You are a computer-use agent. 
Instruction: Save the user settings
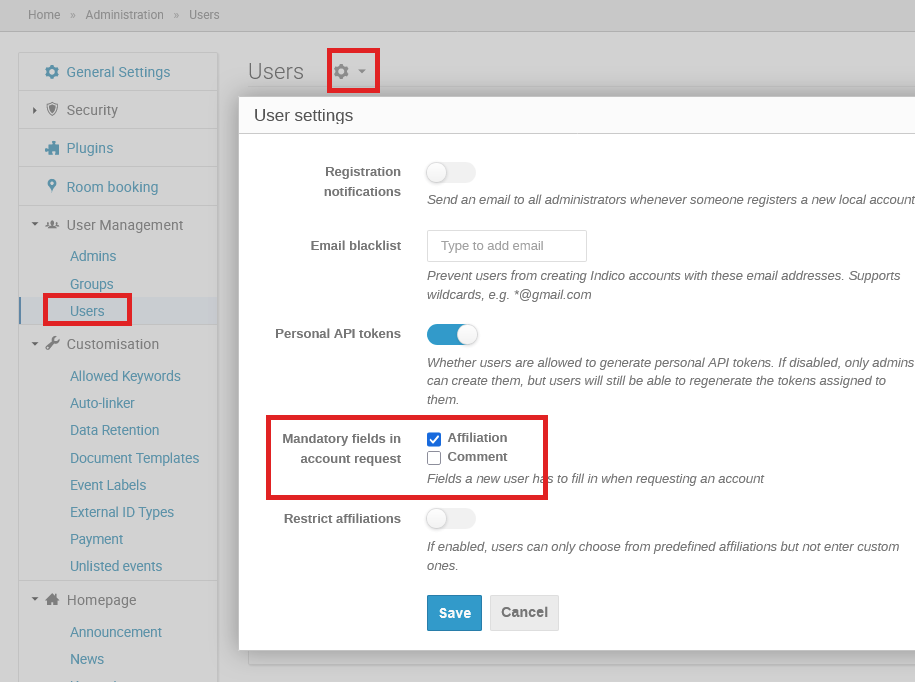tap(454, 613)
